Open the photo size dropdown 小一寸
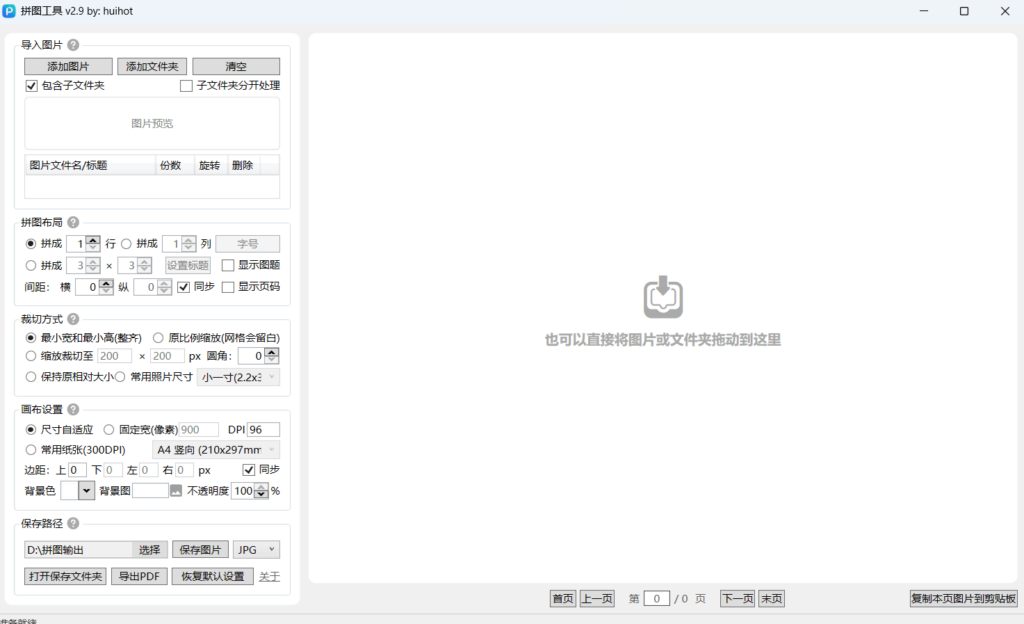 tap(238, 377)
